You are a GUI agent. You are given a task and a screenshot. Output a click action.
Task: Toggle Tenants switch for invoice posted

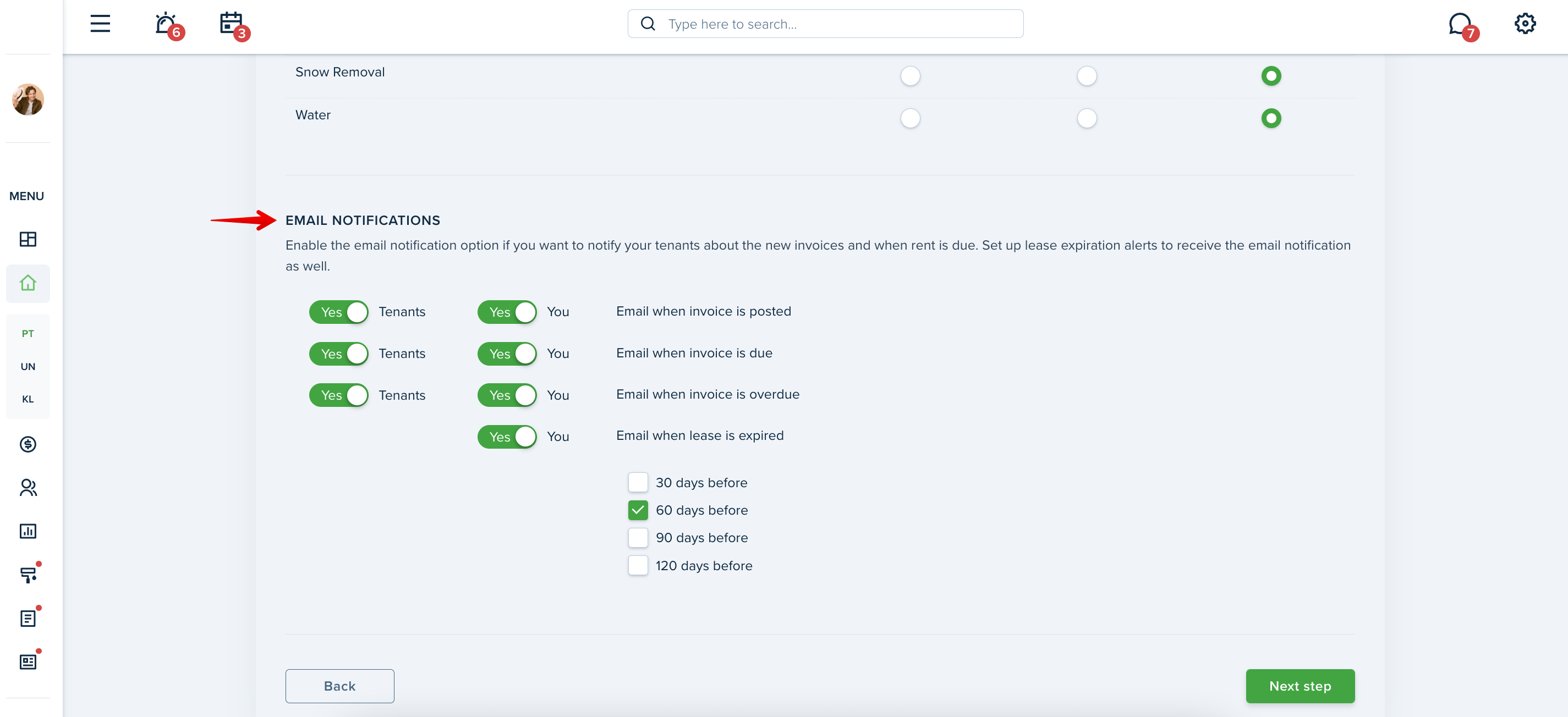[338, 312]
